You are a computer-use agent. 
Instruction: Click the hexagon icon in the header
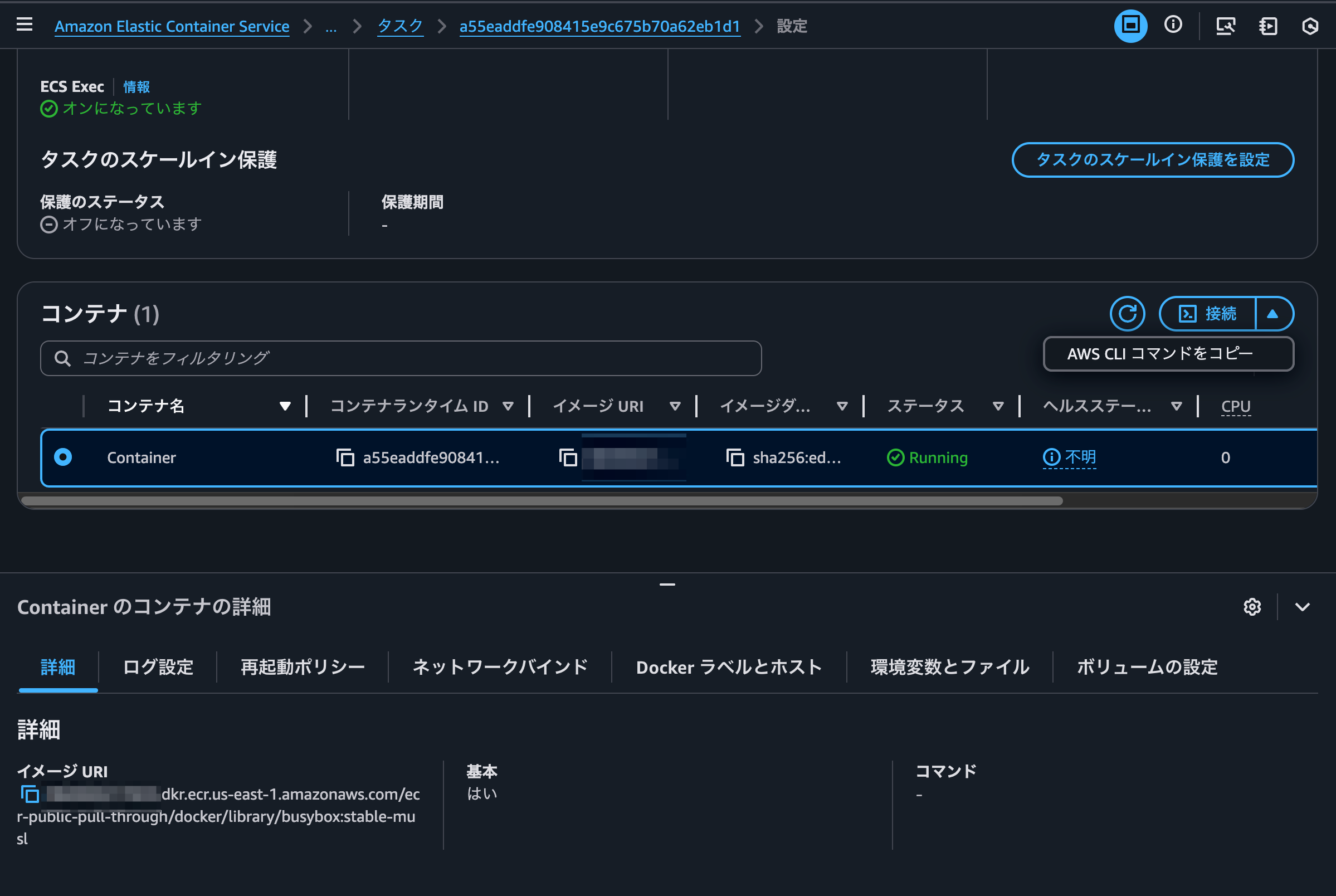click(x=1310, y=26)
